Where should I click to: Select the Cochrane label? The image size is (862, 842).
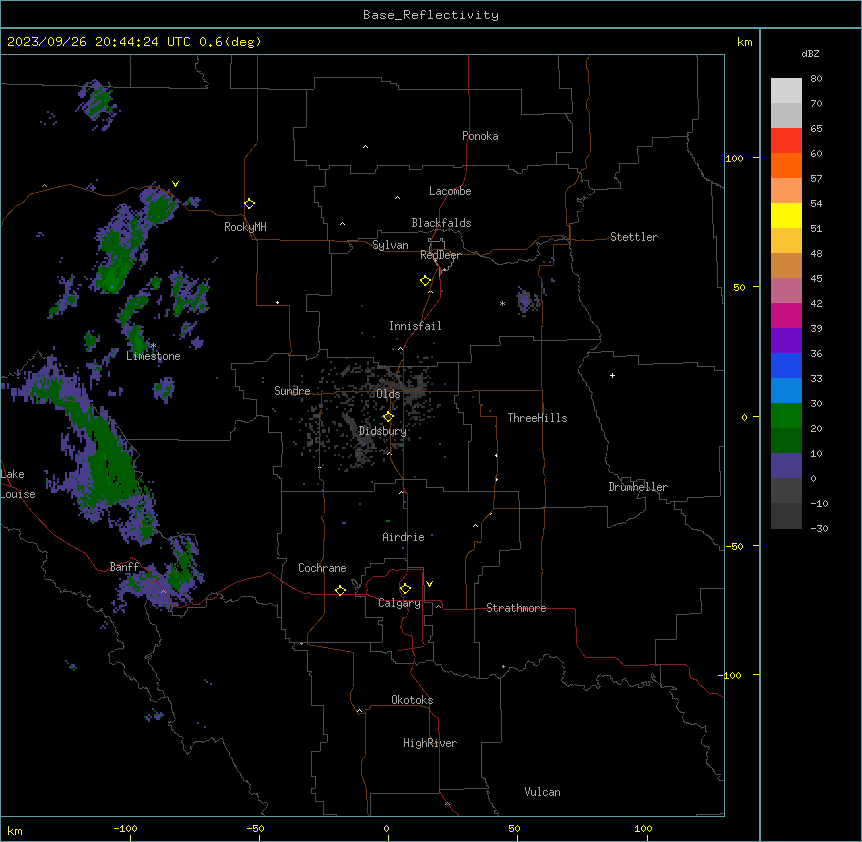[x=322, y=568]
